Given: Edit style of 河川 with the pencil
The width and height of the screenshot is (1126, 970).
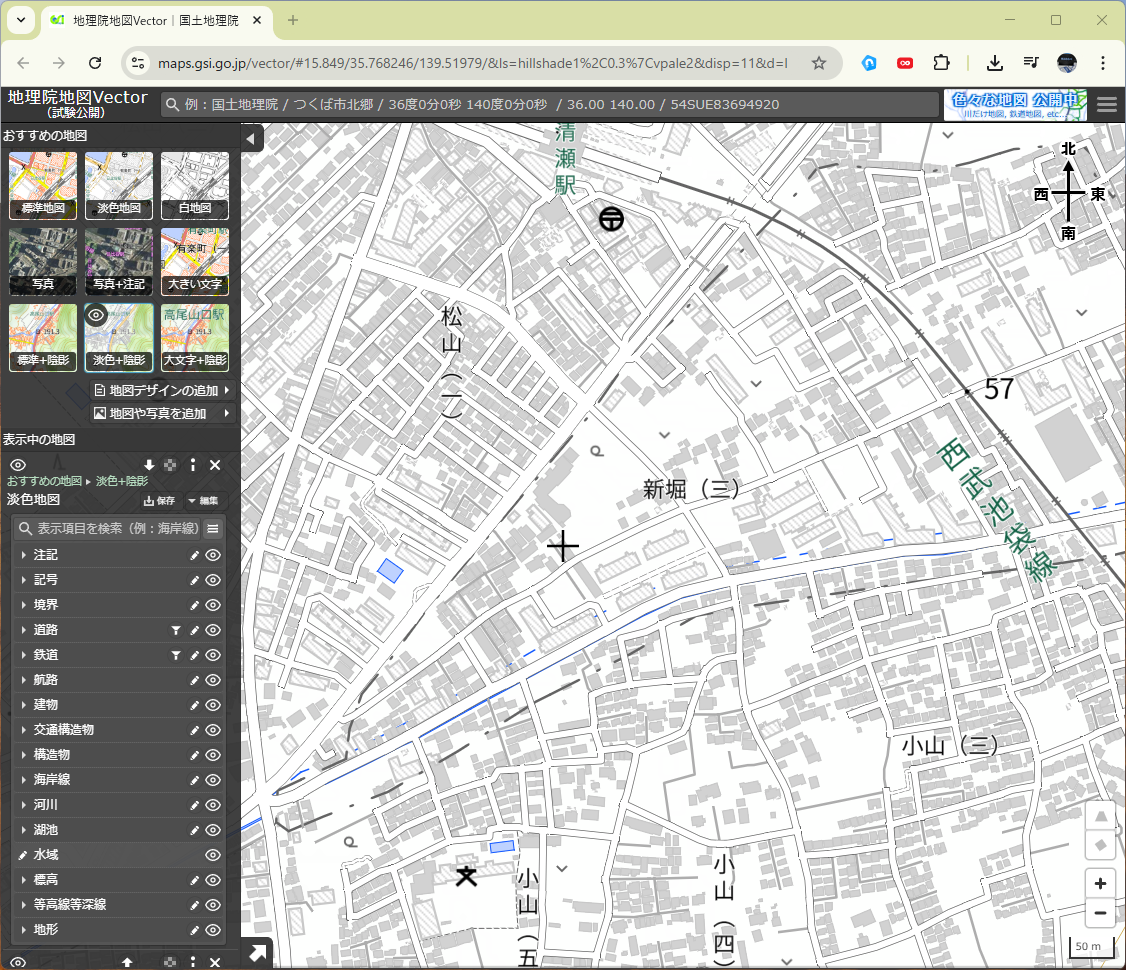Looking at the screenshot, I should (x=194, y=806).
